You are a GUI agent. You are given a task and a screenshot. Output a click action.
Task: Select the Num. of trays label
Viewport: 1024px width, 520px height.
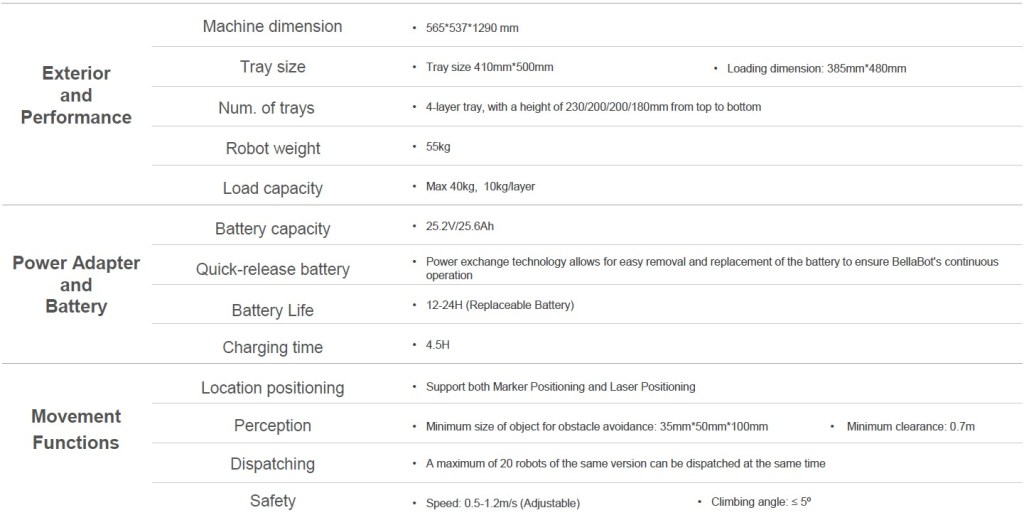tap(272, 108)
